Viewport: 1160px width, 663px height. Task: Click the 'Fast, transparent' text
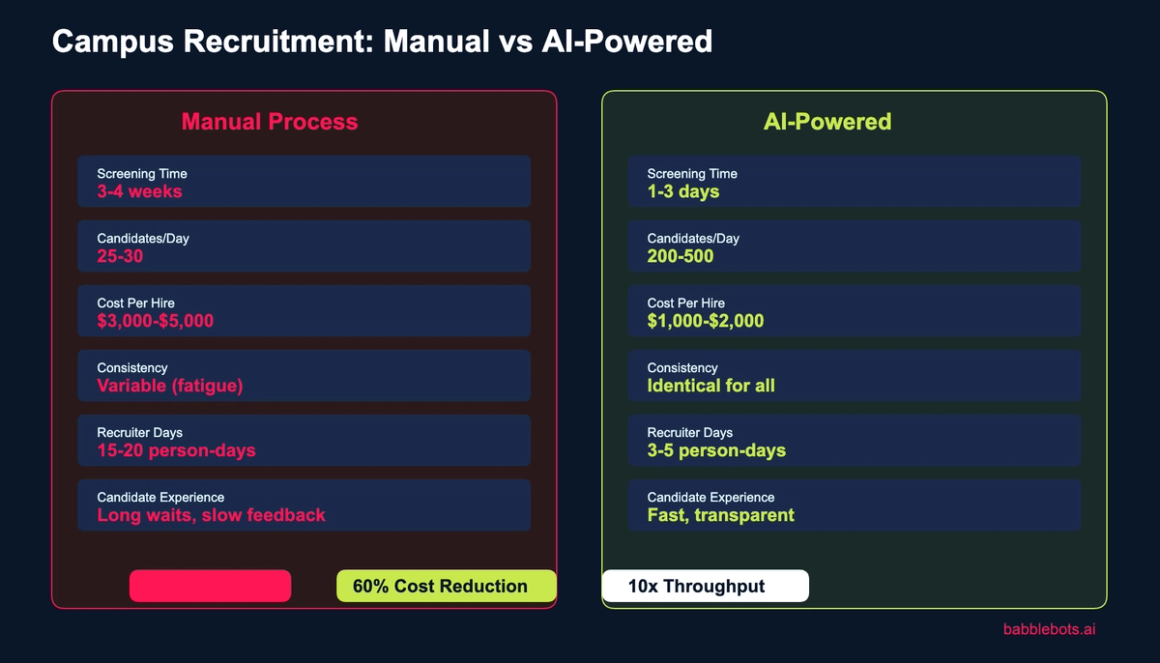pos(721,515)
